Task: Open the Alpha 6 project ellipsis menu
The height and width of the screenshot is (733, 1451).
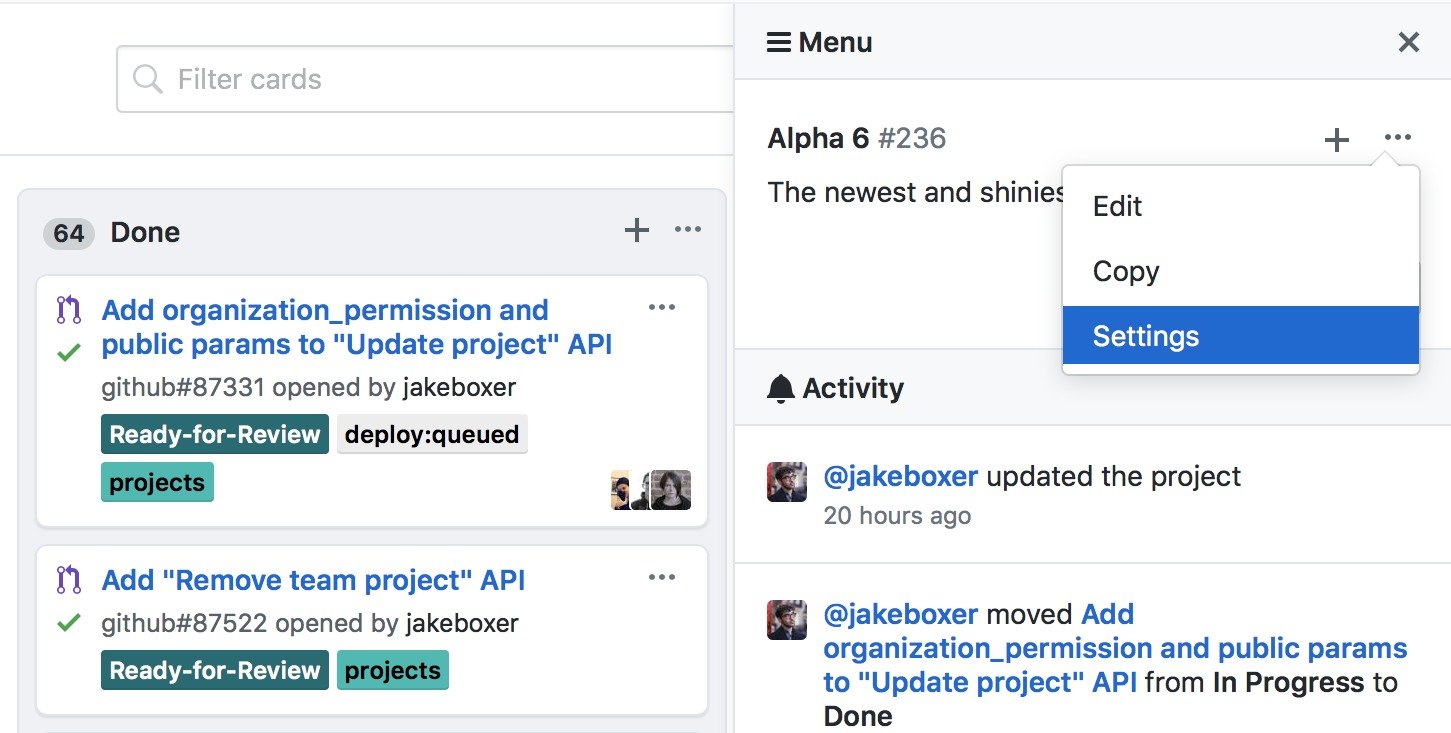Action: click(x=1398, y=137)
